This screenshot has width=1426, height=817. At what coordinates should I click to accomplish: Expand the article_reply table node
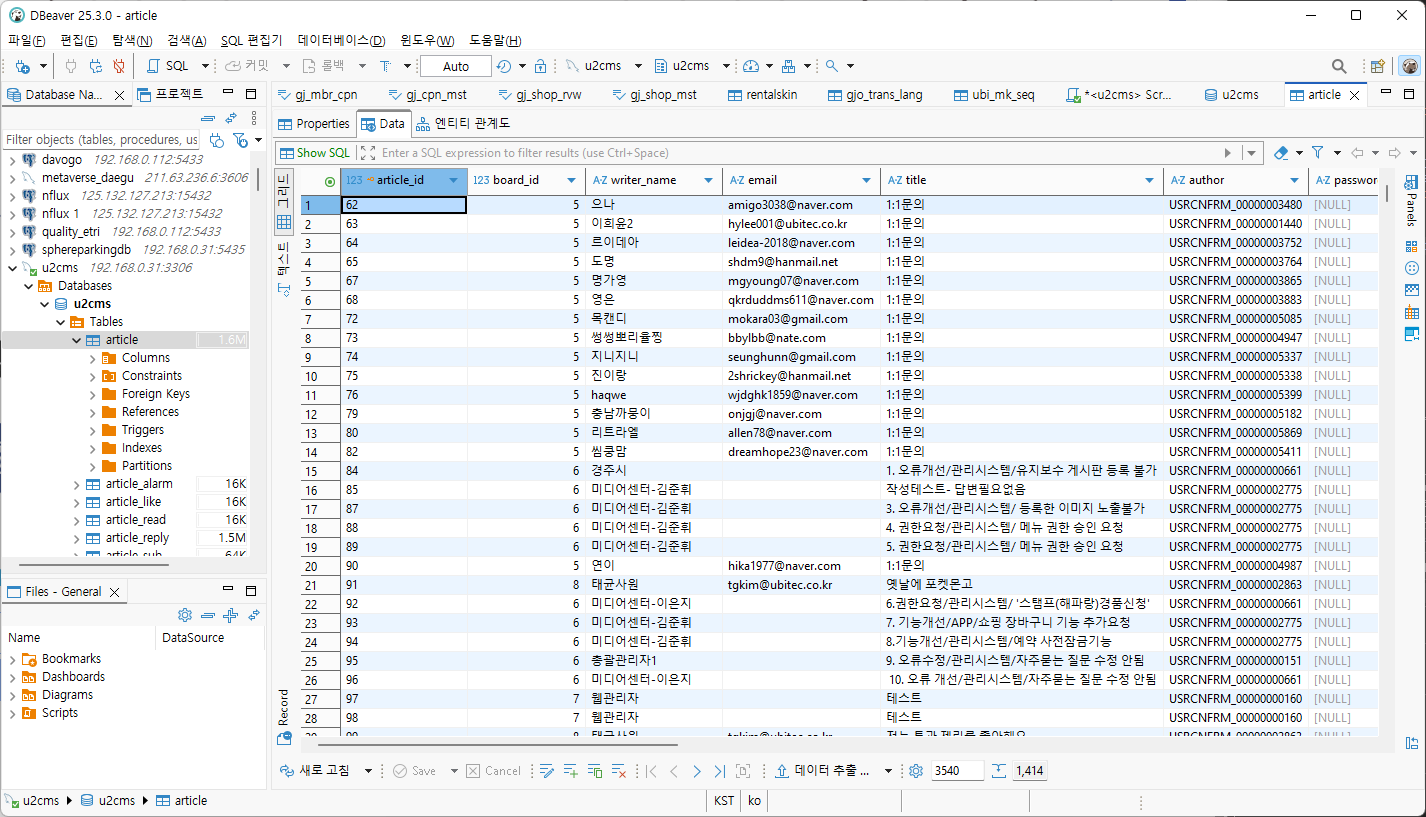coord(77,538)
